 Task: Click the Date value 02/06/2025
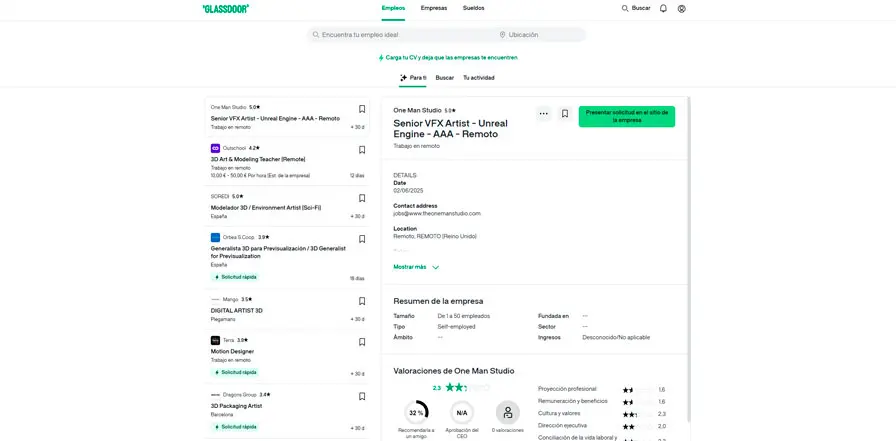tap(408, 191)
